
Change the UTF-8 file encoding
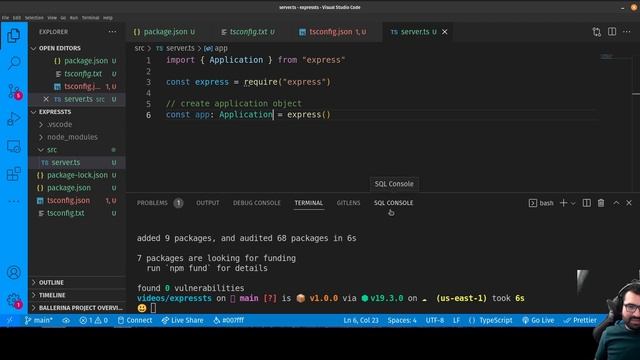[435, 320]
